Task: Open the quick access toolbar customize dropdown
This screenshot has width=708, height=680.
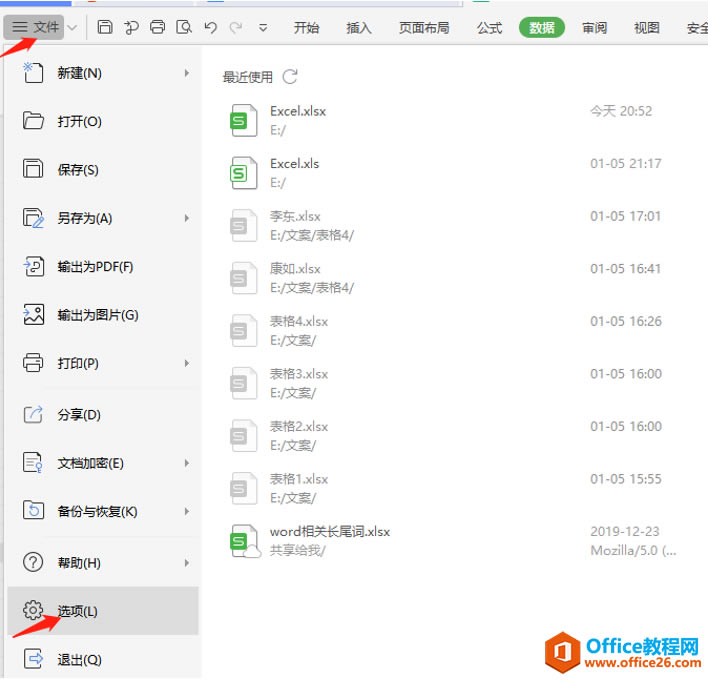Action: pyautogui.click(x=263, y=28)
